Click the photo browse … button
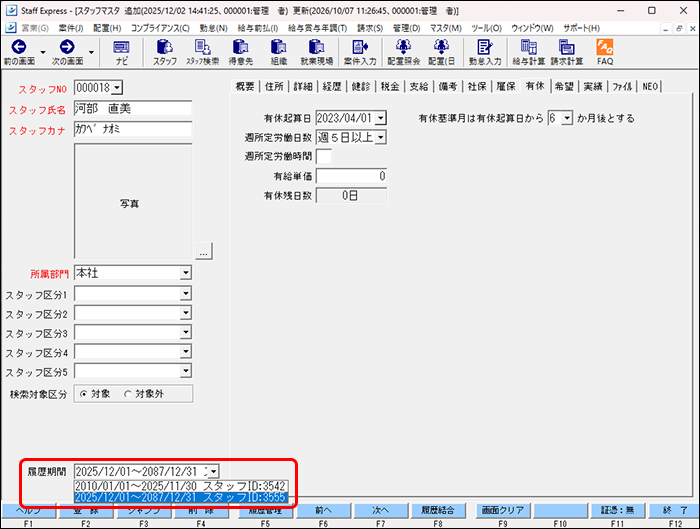Viewport: 700px width, 529px height. click(x=204, y=251)
